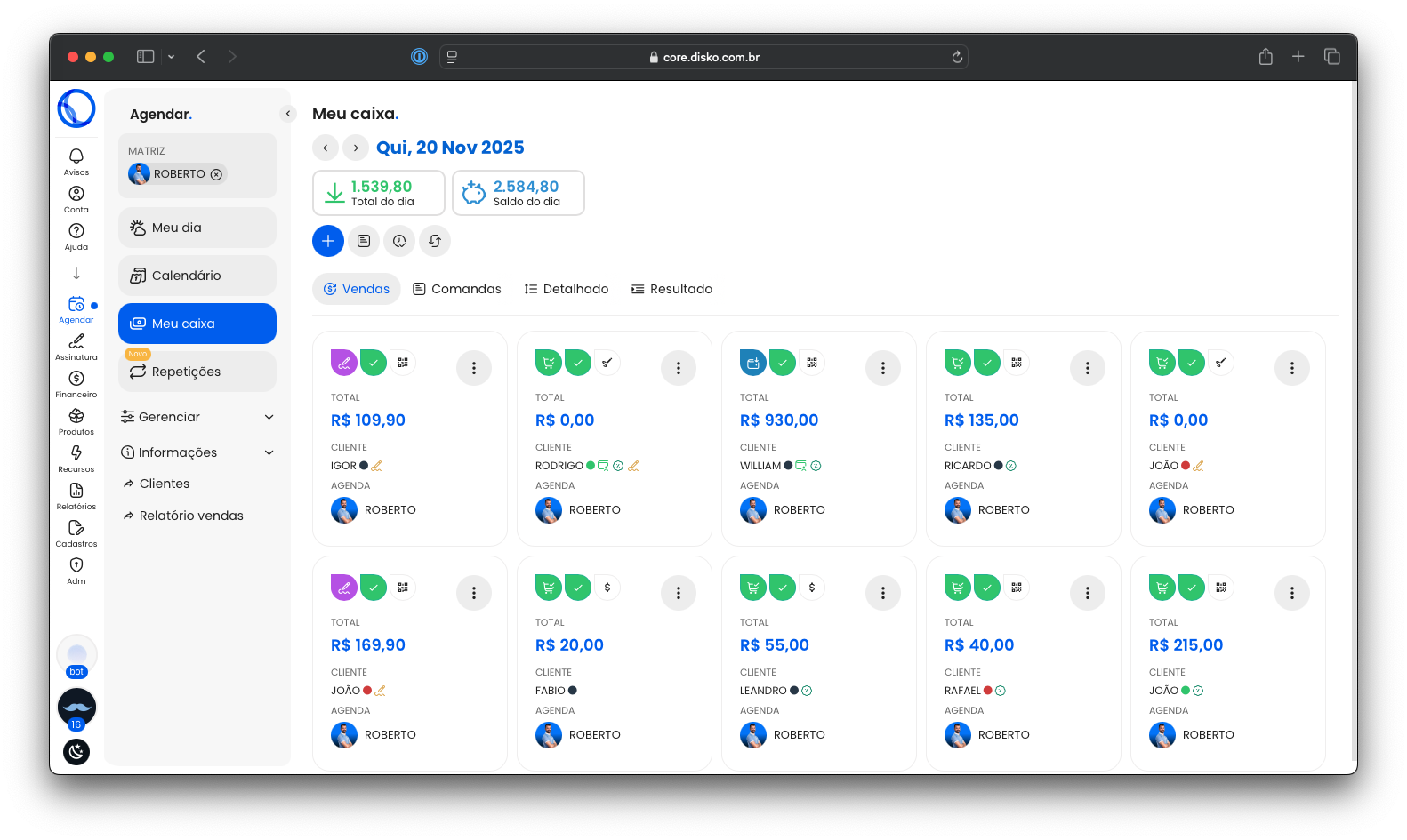Toggle dark mode moon icon
This screenshot has height=840, width=1407.
[x=76, y=752]
